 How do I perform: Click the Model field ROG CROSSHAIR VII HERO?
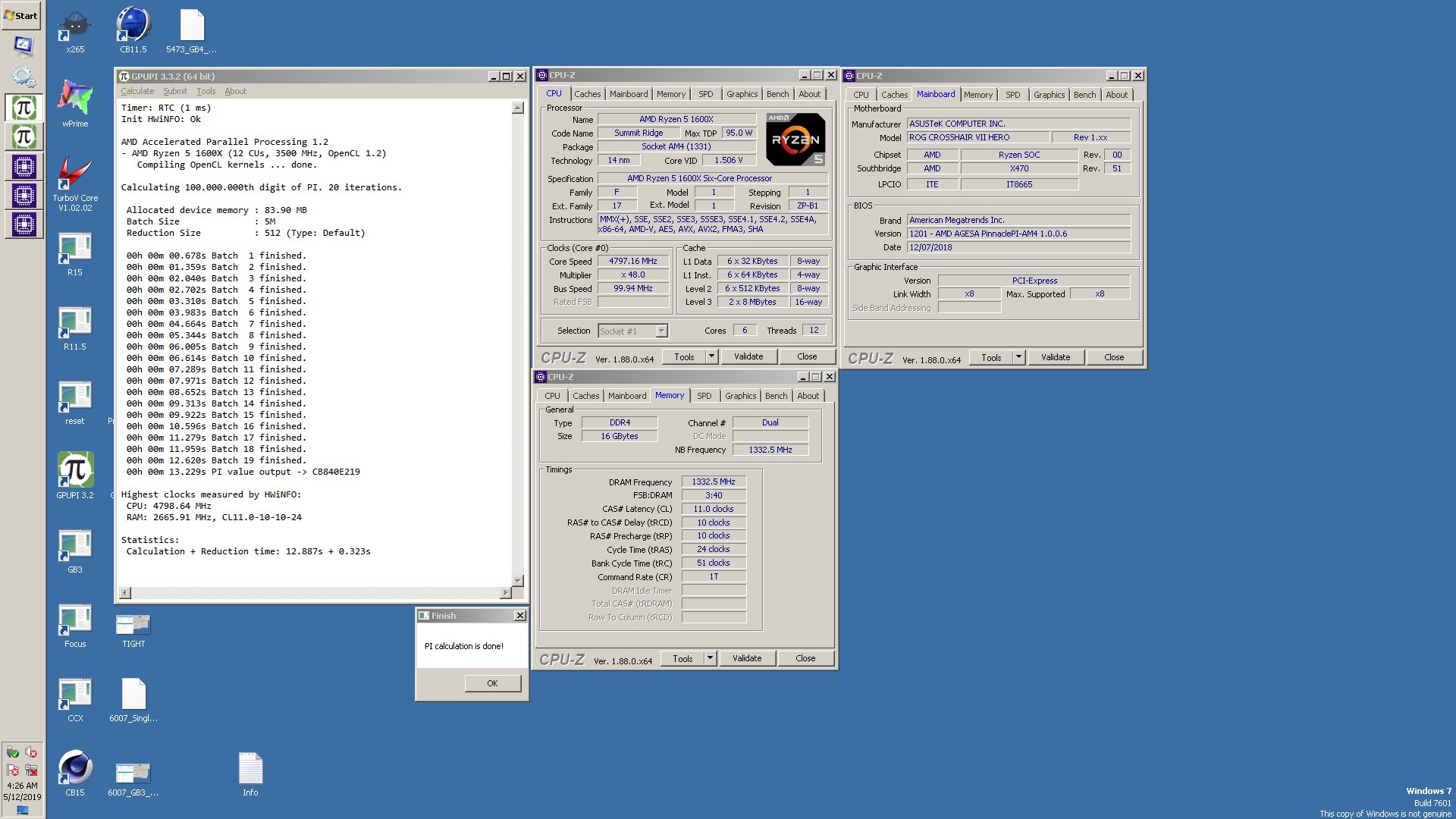(978, 137)
